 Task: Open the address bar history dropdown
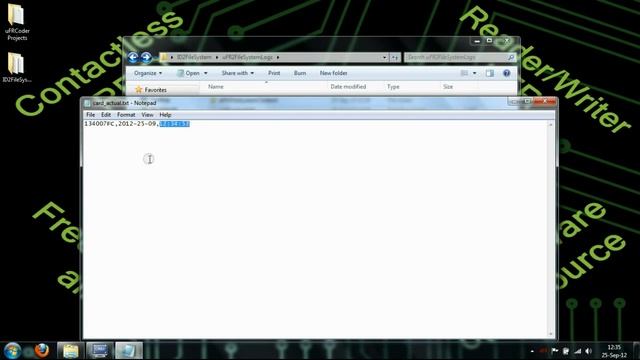pyautogui.click(x=384, y=58)
